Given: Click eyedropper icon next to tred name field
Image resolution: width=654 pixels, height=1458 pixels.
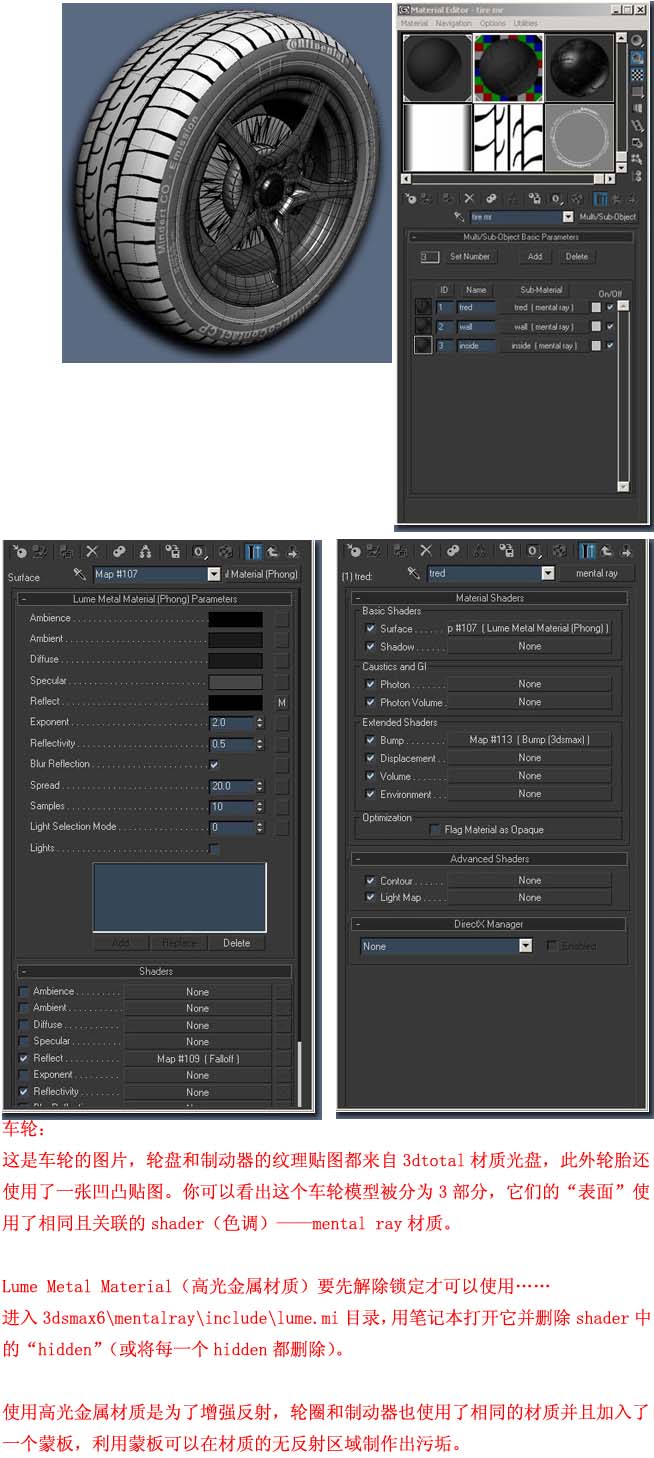Looking at the screenshot, I should 414,573.
